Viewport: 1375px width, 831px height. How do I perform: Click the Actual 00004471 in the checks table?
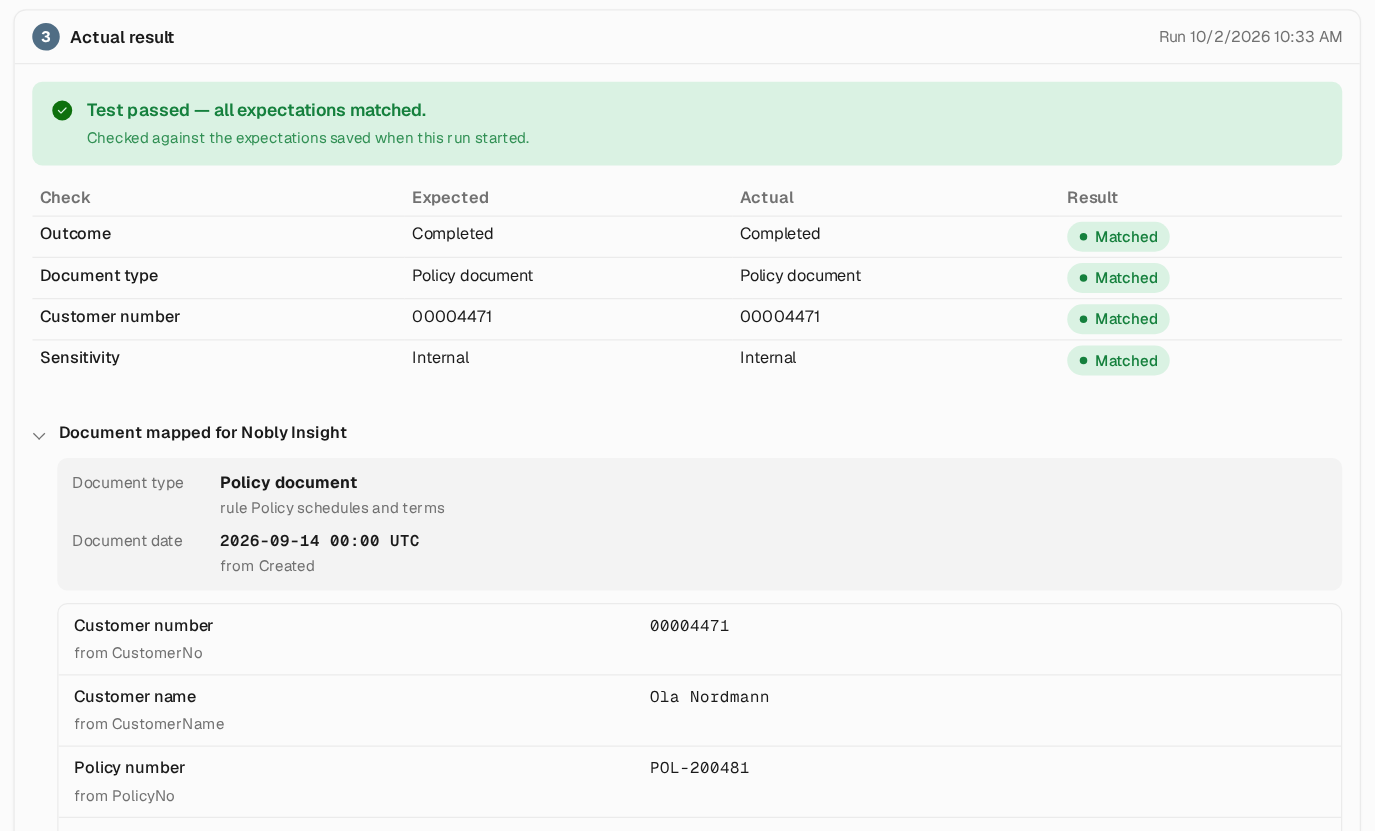[x=780, y=317]
